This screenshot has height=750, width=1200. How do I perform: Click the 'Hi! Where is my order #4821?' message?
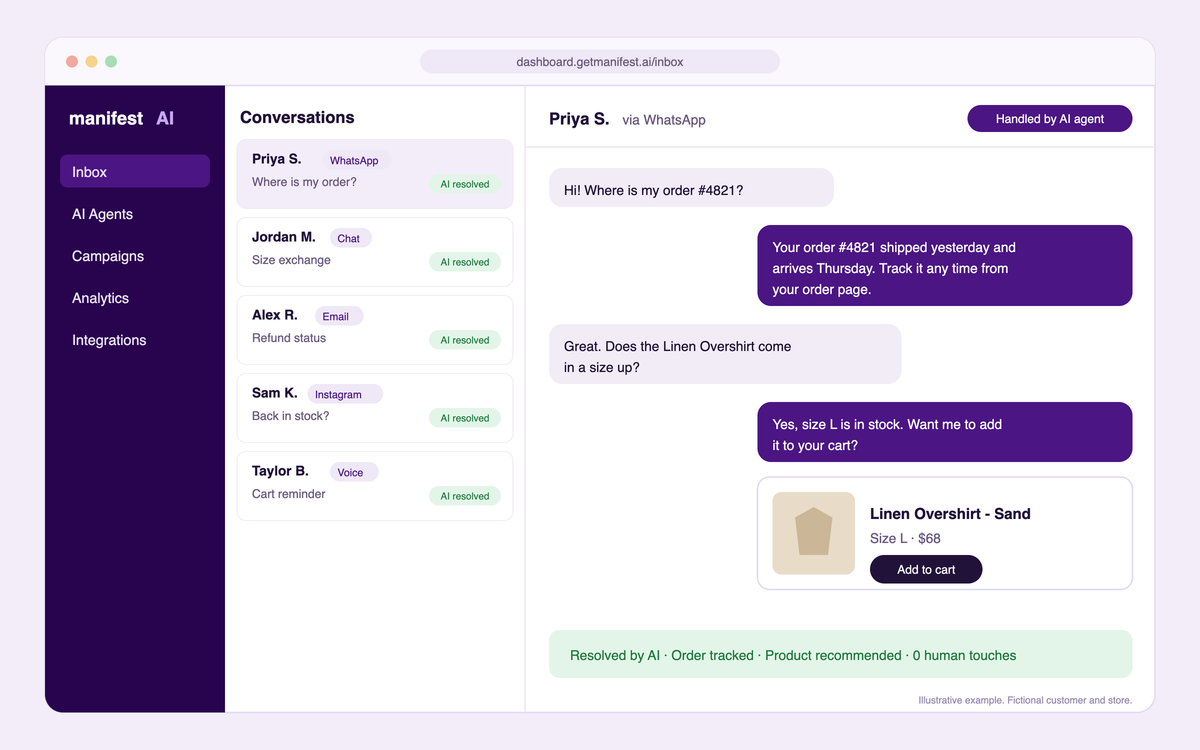[691, 188]
